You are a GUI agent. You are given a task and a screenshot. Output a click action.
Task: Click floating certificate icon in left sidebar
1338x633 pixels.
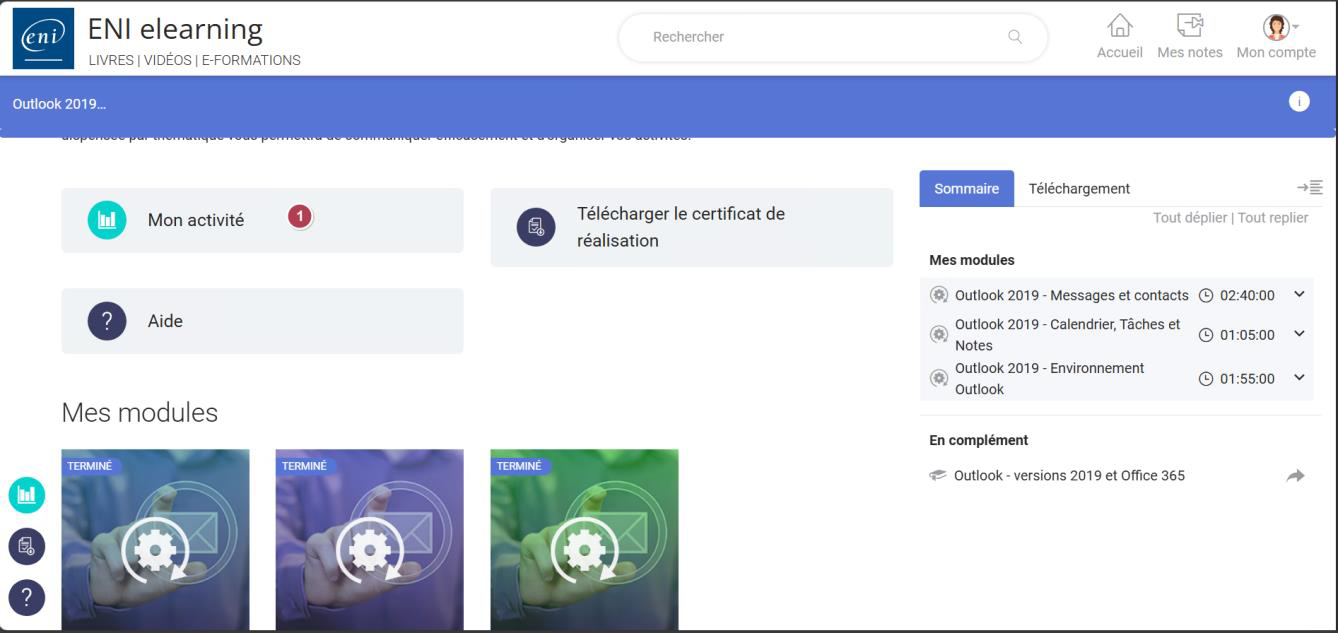27,547
